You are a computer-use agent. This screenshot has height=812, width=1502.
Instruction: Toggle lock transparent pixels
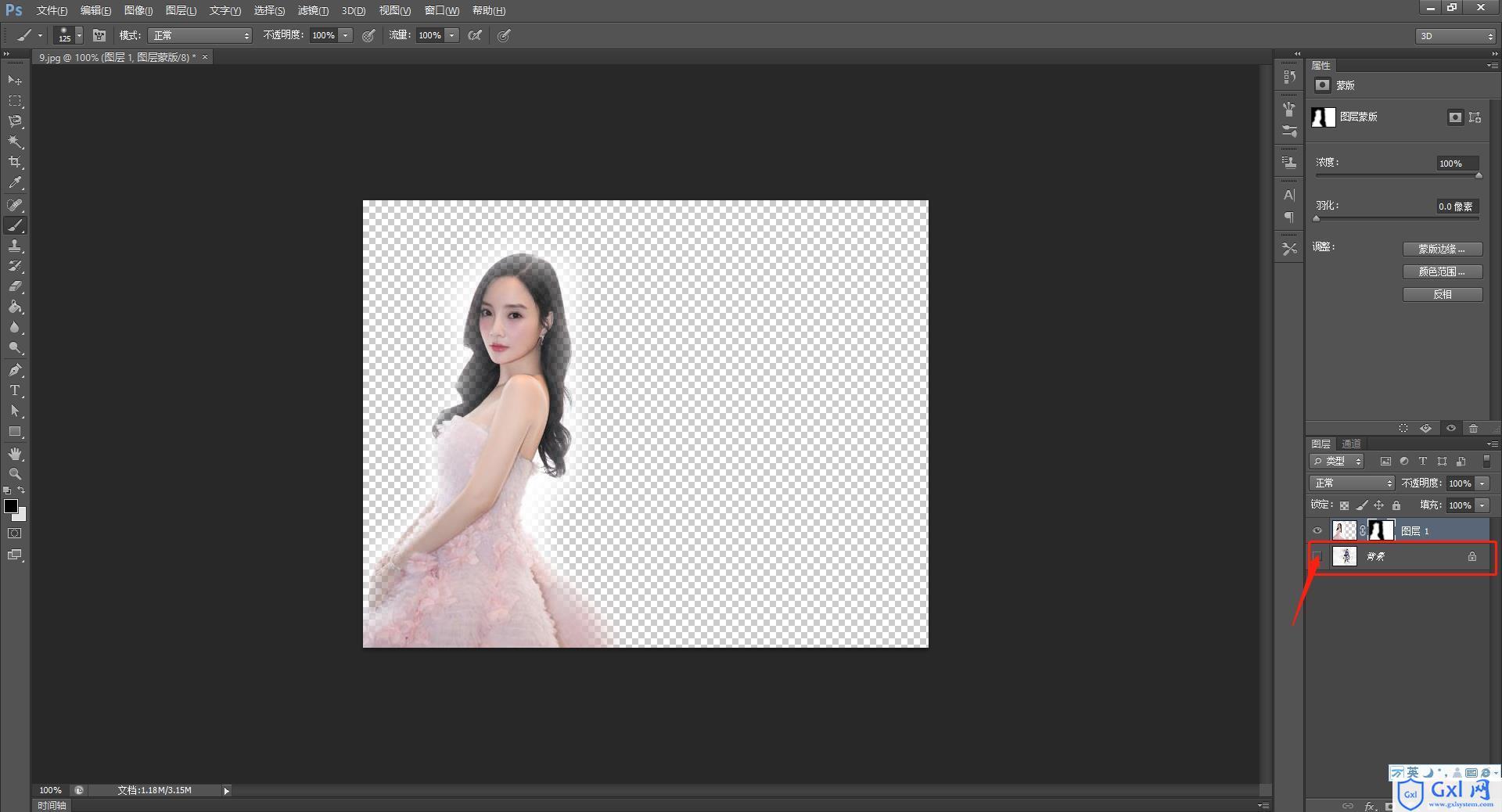point(1344,505)
